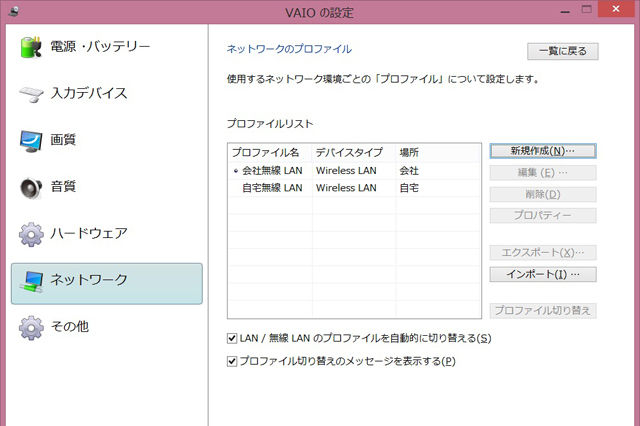
Task: Toggle プロファイル切り替えのメッセージを表示する checkbox
Action: (x=232, y=361)
